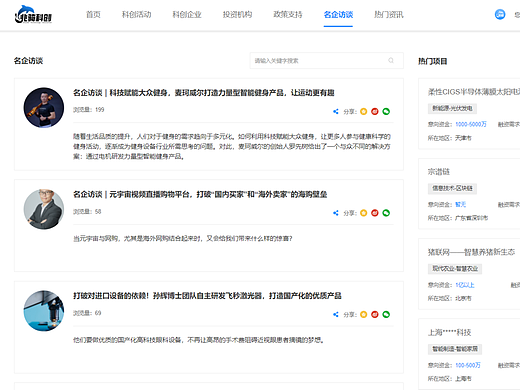Click the fitness article summary paragraph

pyautogui.click(x=232, y=146)
